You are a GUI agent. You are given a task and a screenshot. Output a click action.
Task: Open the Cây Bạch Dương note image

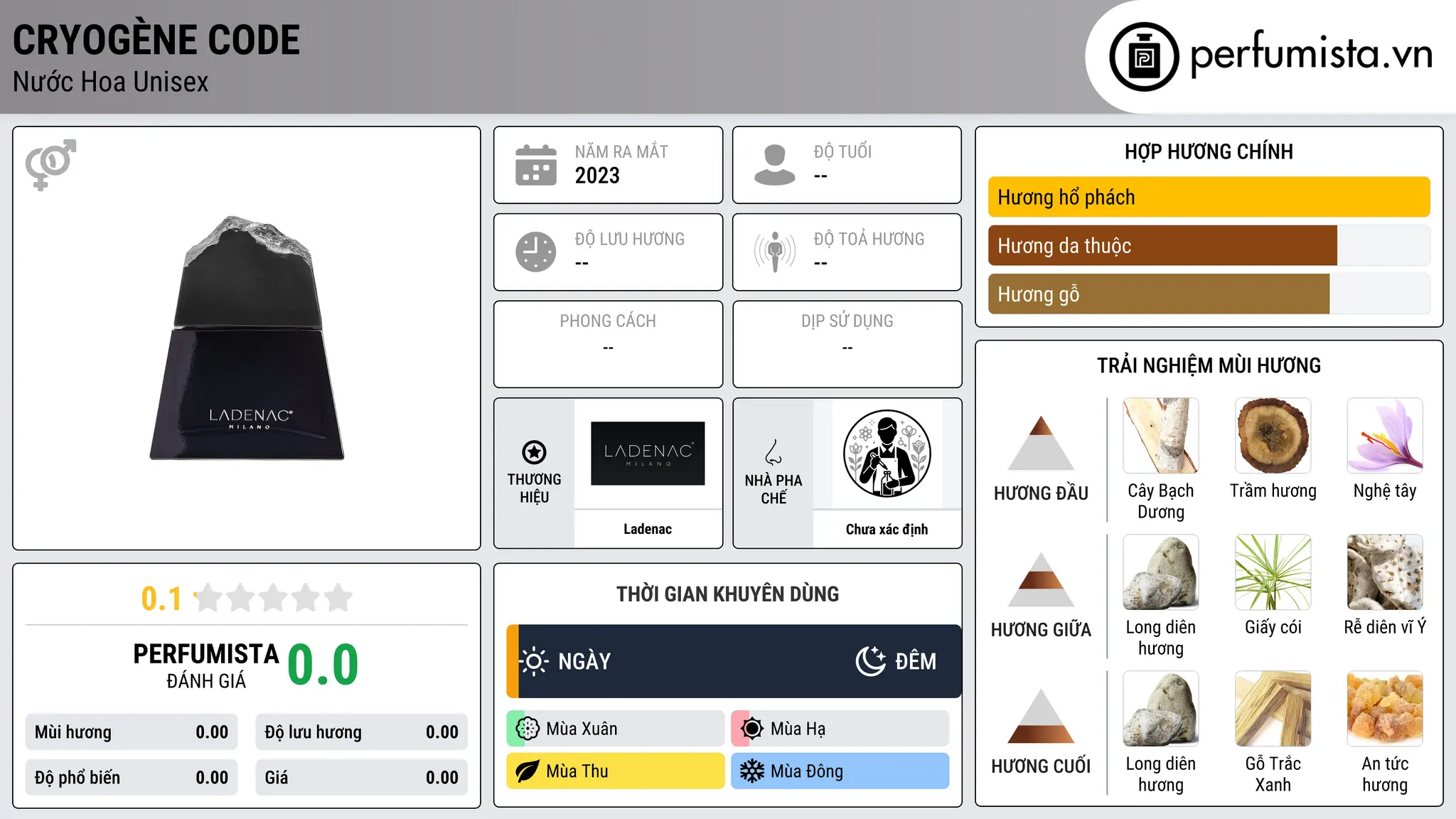tap(1161, 436)
